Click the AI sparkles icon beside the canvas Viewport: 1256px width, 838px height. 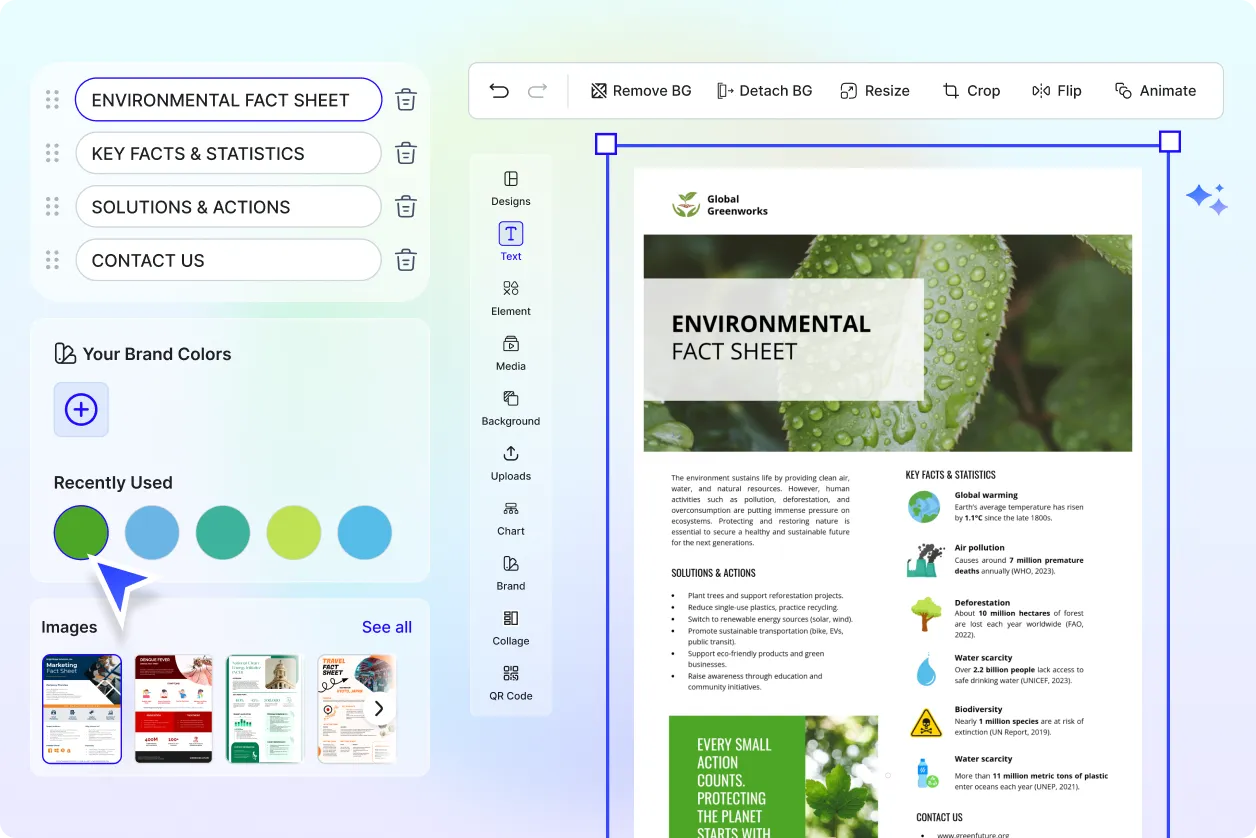click(1207, 198)
